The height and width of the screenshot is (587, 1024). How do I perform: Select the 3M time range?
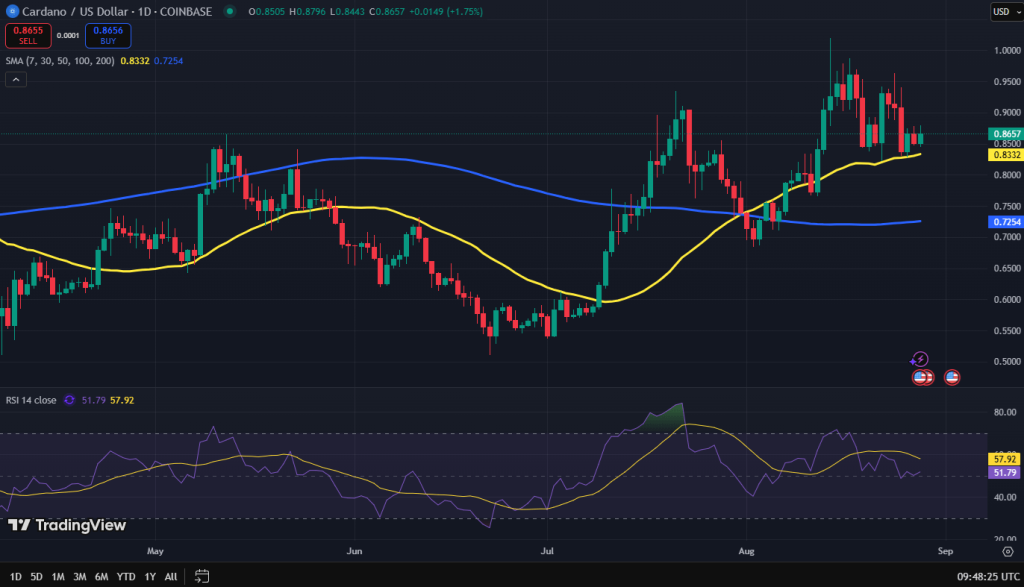click(x=80, y=577)
